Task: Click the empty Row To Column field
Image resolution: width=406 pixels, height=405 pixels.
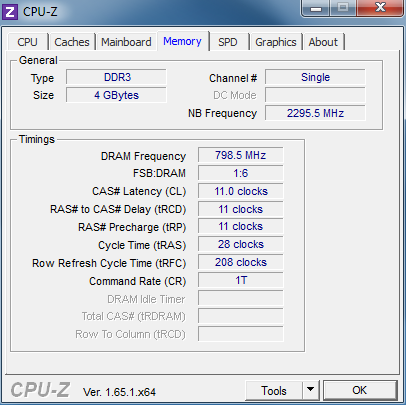Action: [240, 334]
